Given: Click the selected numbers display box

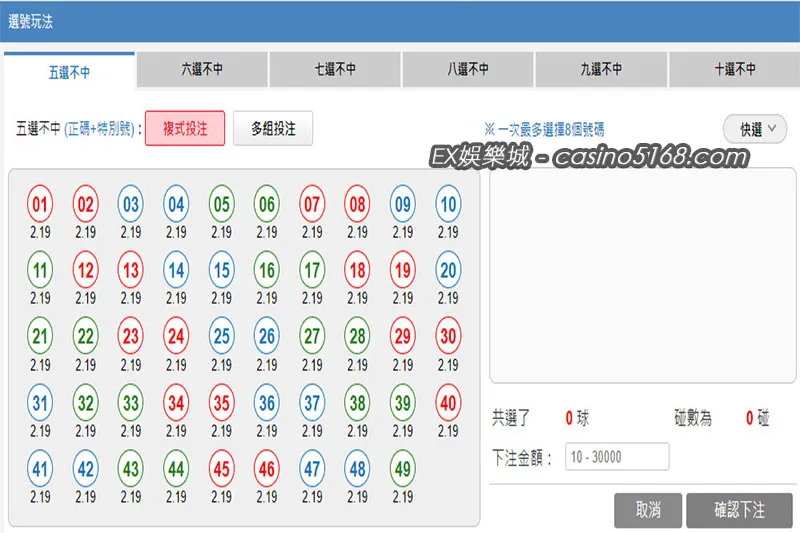Looking at the screenshot, I should (x=643, y=275).
